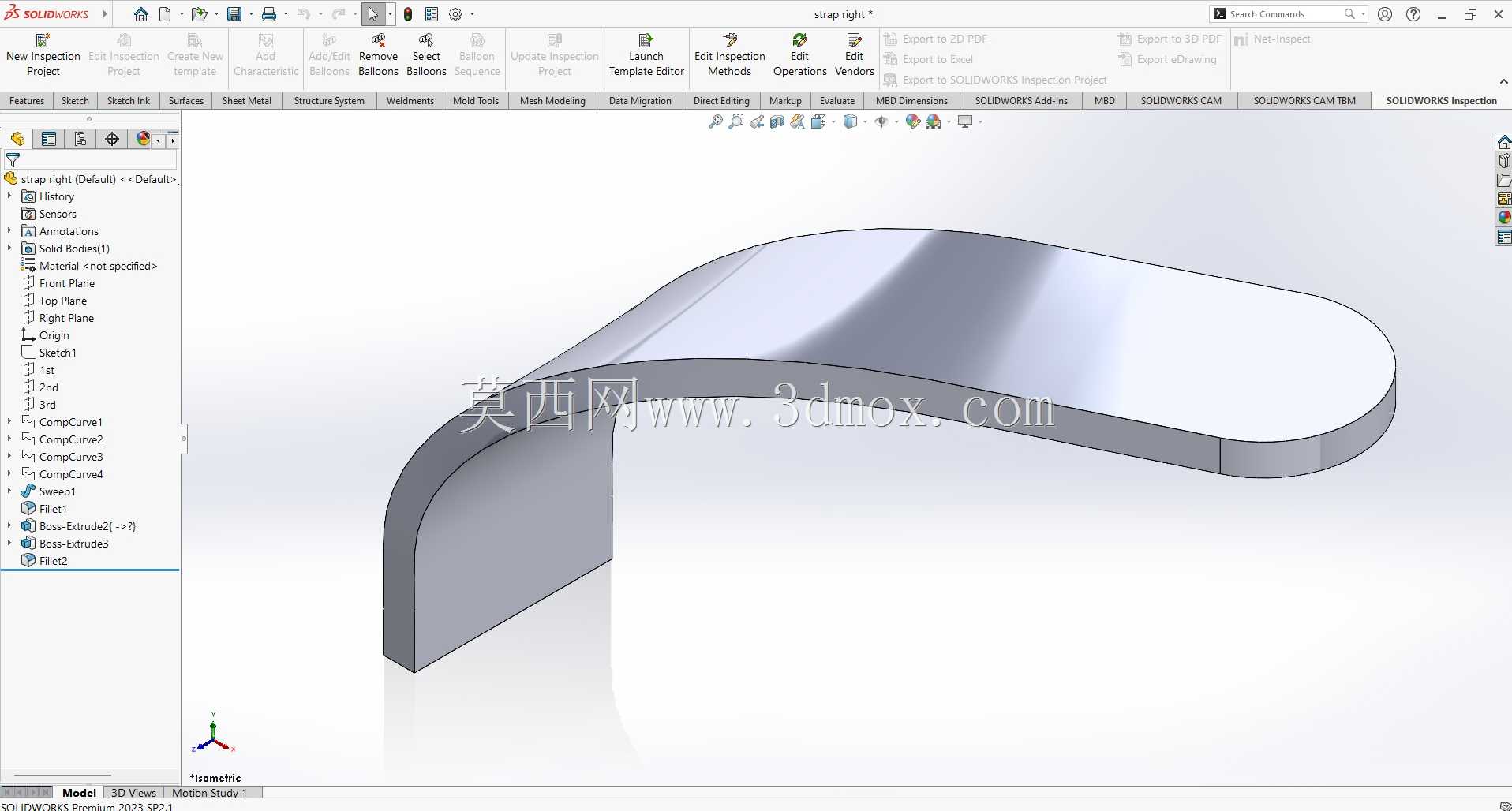This screenshot has height=811, width=1512.
Task: Click Apply Scene icon
Action: 934,121
